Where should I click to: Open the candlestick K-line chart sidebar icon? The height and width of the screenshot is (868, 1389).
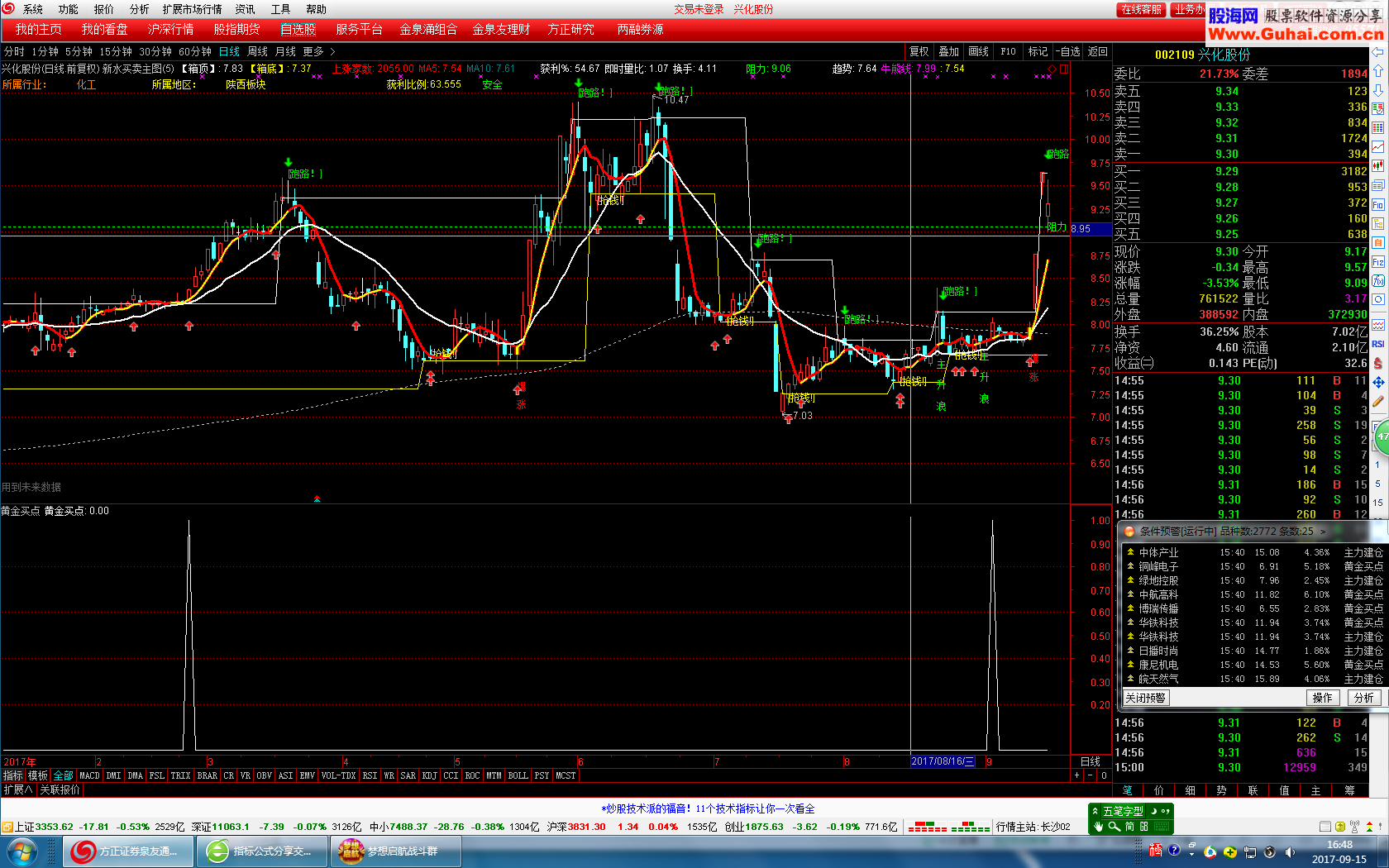(x=1378, y=165)
